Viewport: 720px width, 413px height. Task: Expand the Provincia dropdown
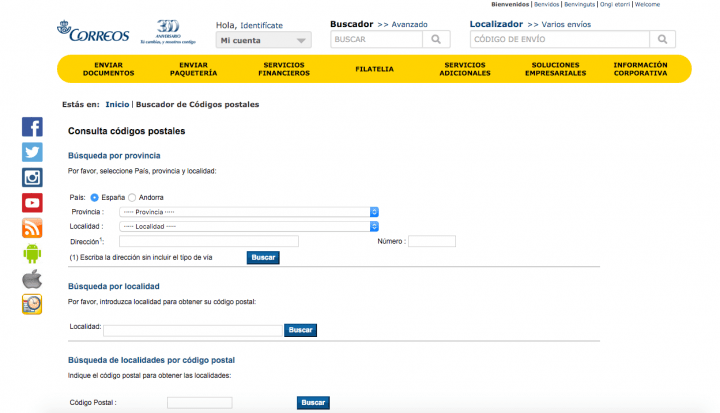pyautogui.click(x=248, y=212)
